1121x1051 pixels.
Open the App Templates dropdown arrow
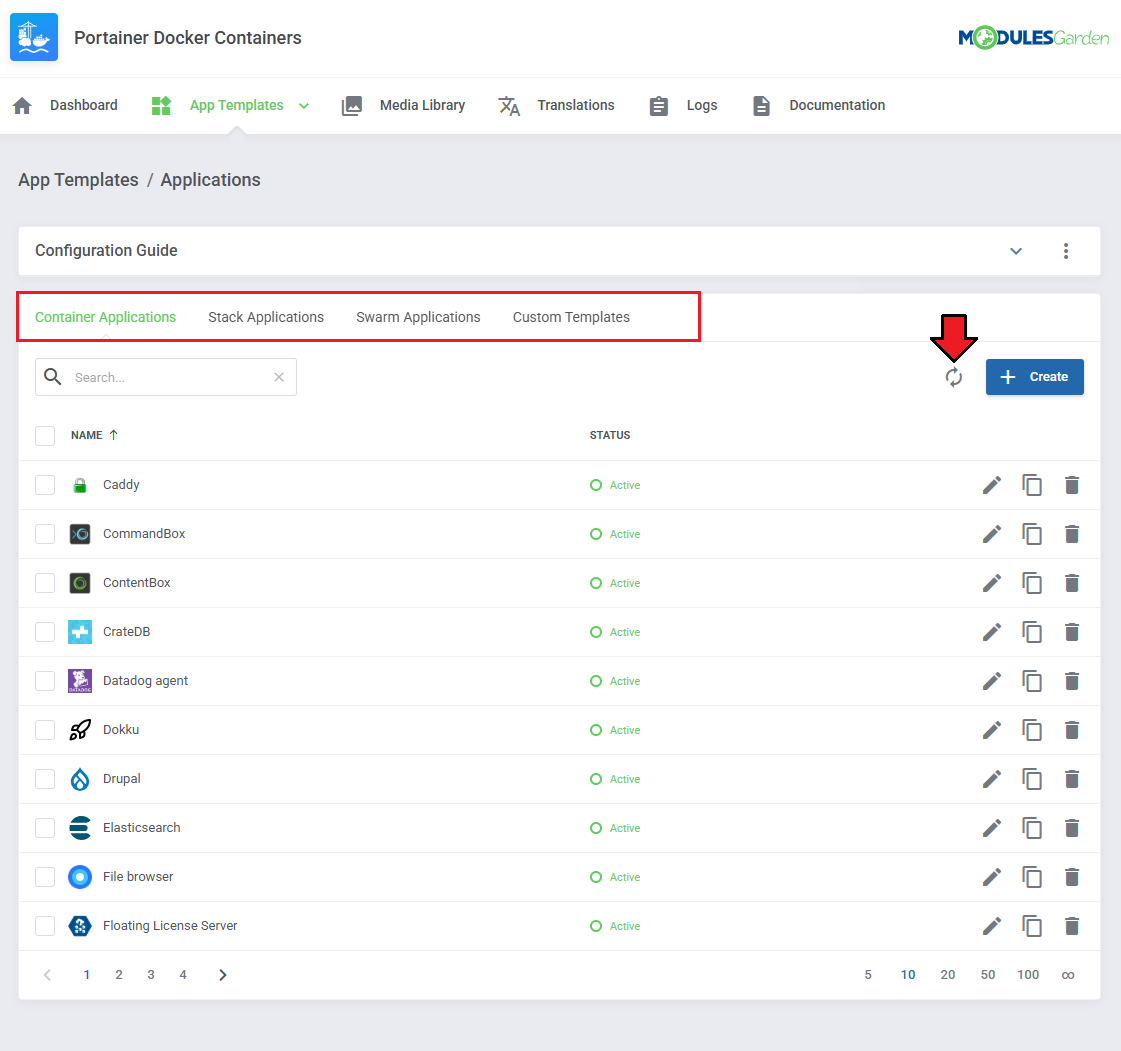tap(304, 106)
